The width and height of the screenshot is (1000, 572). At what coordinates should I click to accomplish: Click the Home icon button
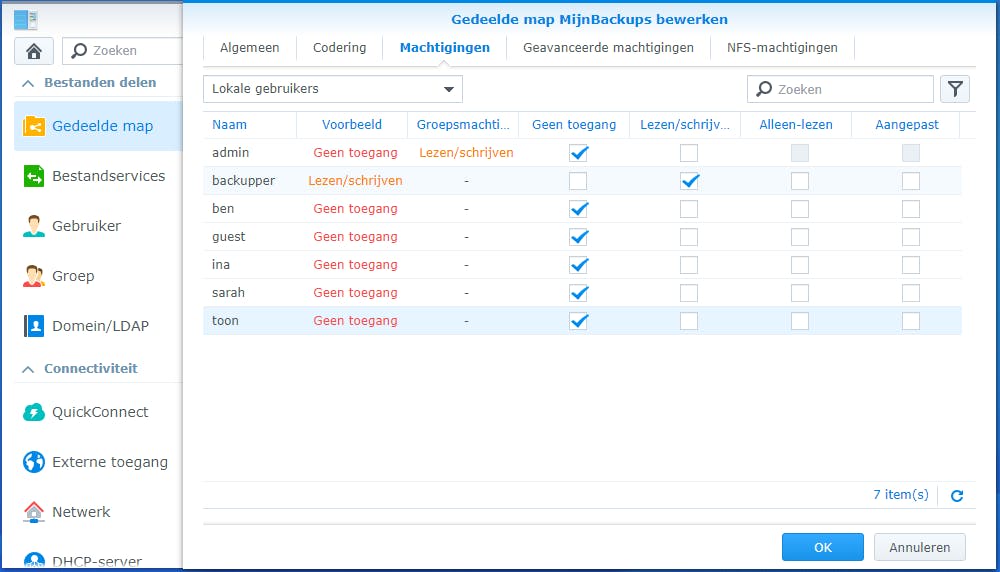click(x=34, y=51)
